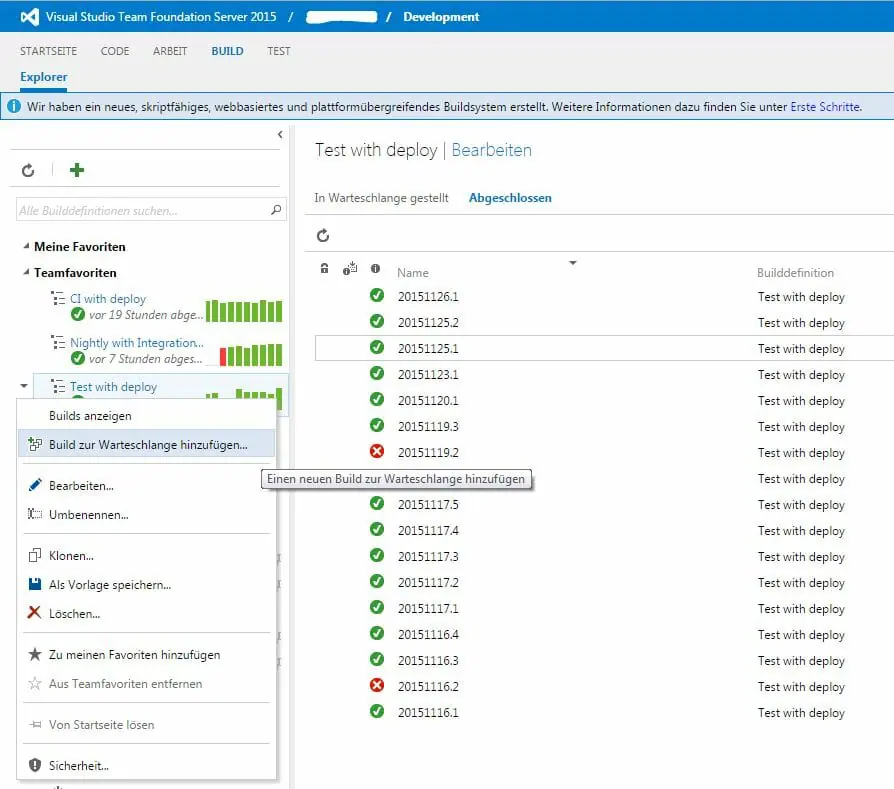The height and width of the screenshot is (789, 894).
Task: Click Bearbeiten link next to title
Action: (491, 149)
